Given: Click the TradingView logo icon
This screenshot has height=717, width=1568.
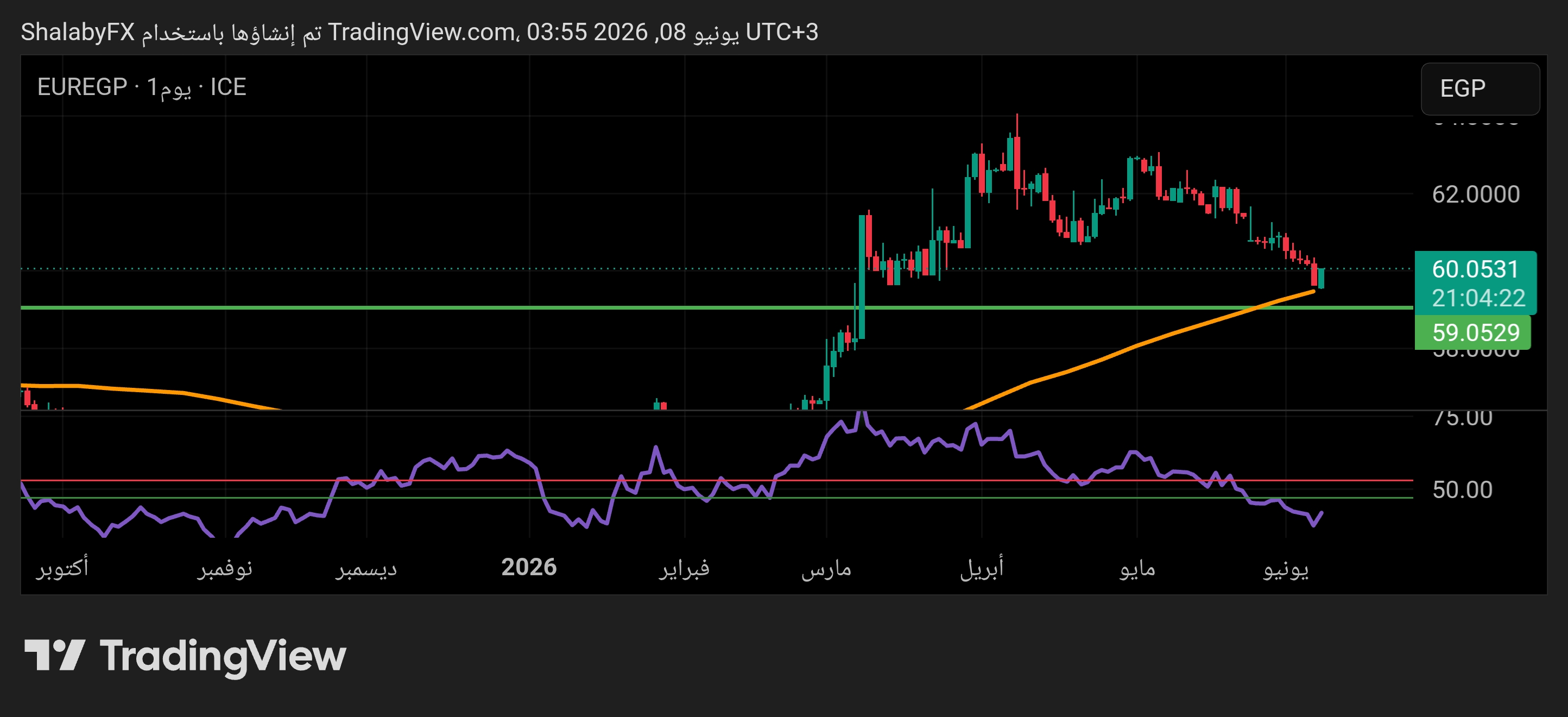Looking at the screenshot, I should coord(54,655).
